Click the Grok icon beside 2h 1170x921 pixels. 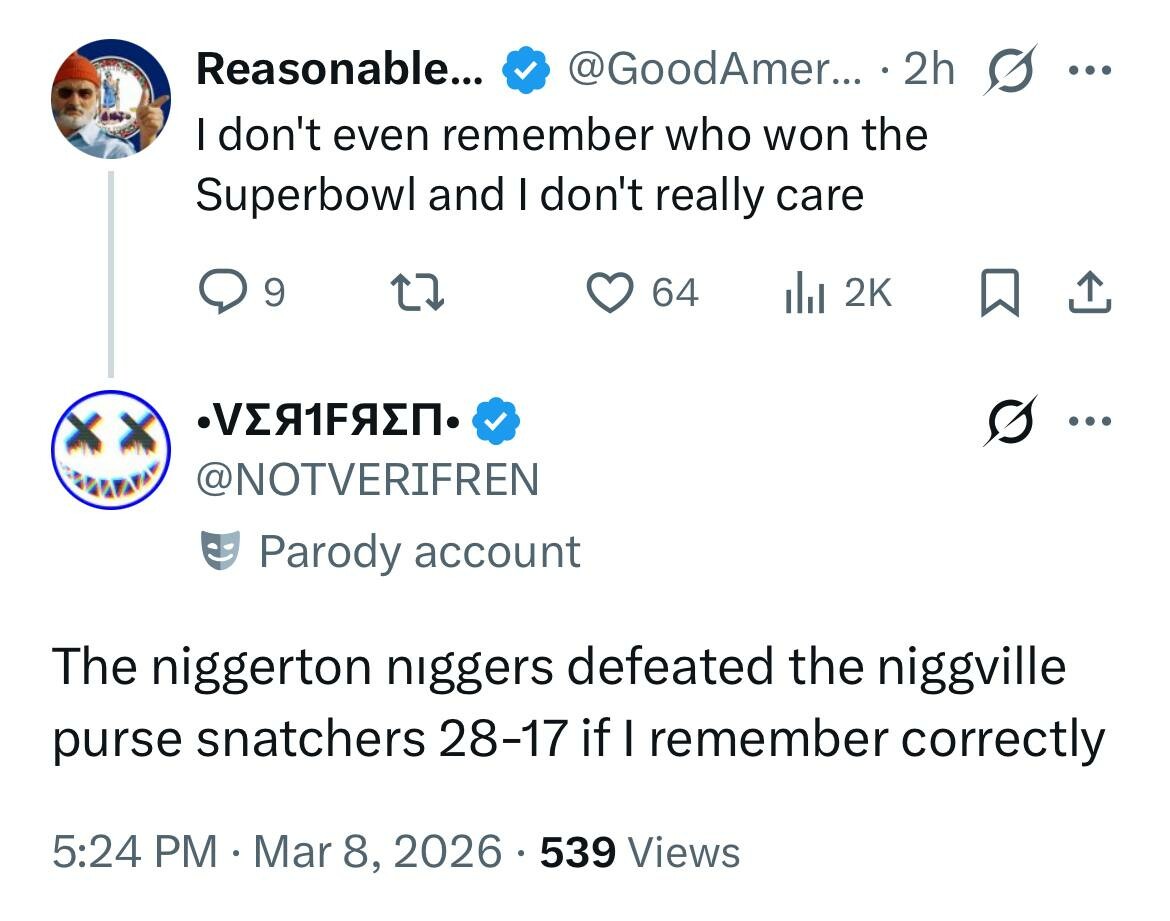(1011, 71)
